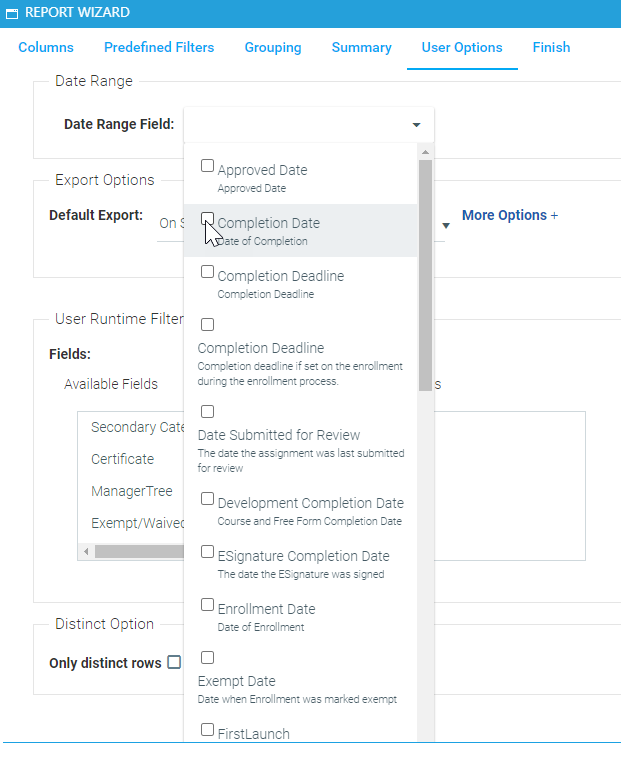
Task: Click the dropdown list scroll-up arrow
Action: click(x=425, y=152)
